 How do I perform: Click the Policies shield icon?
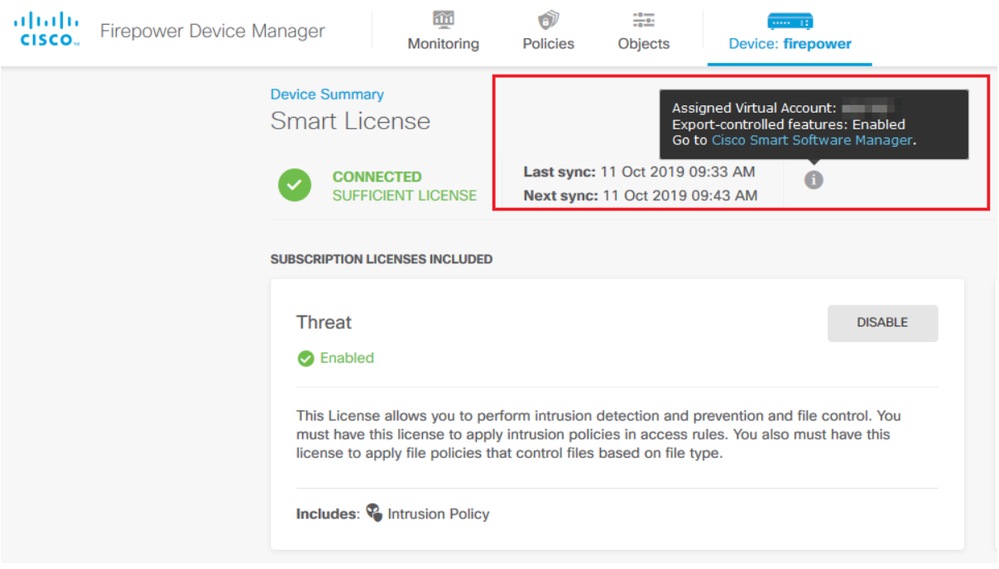(548, 20)
